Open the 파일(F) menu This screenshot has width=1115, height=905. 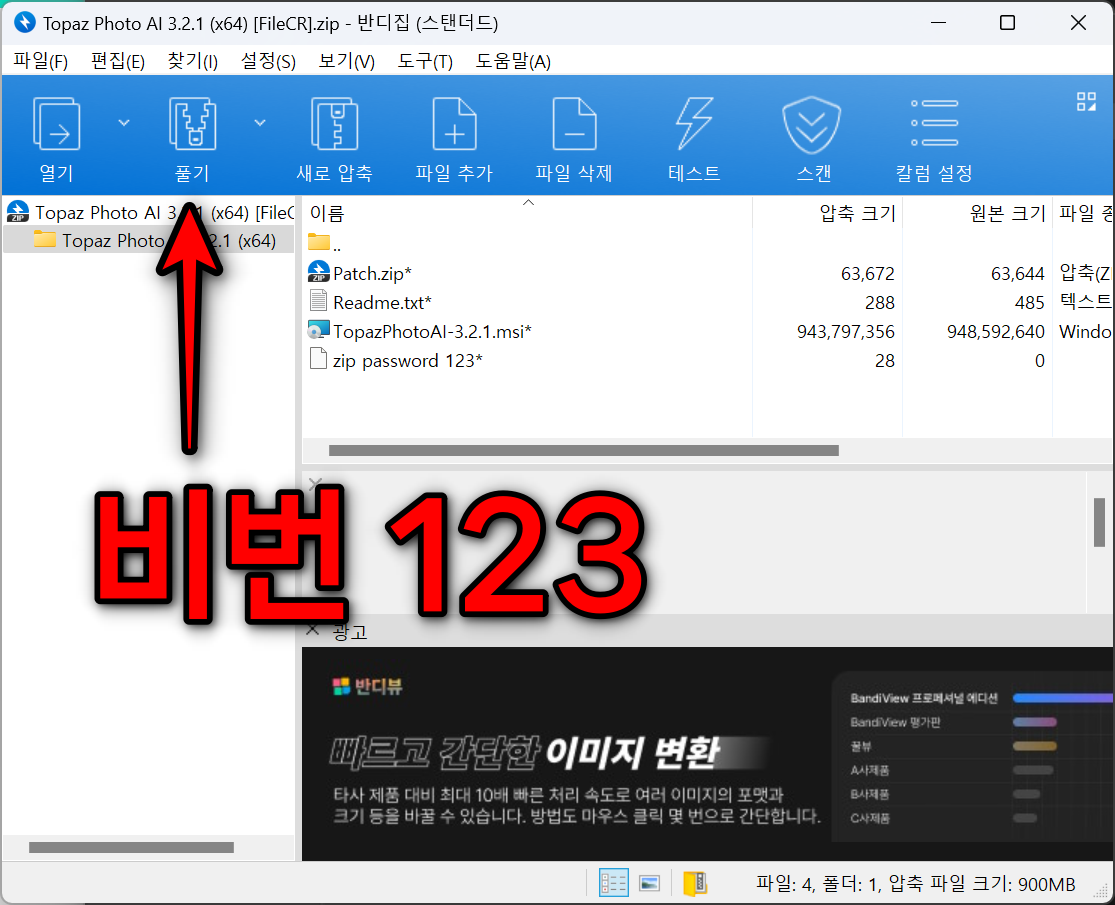pos(41,61)
